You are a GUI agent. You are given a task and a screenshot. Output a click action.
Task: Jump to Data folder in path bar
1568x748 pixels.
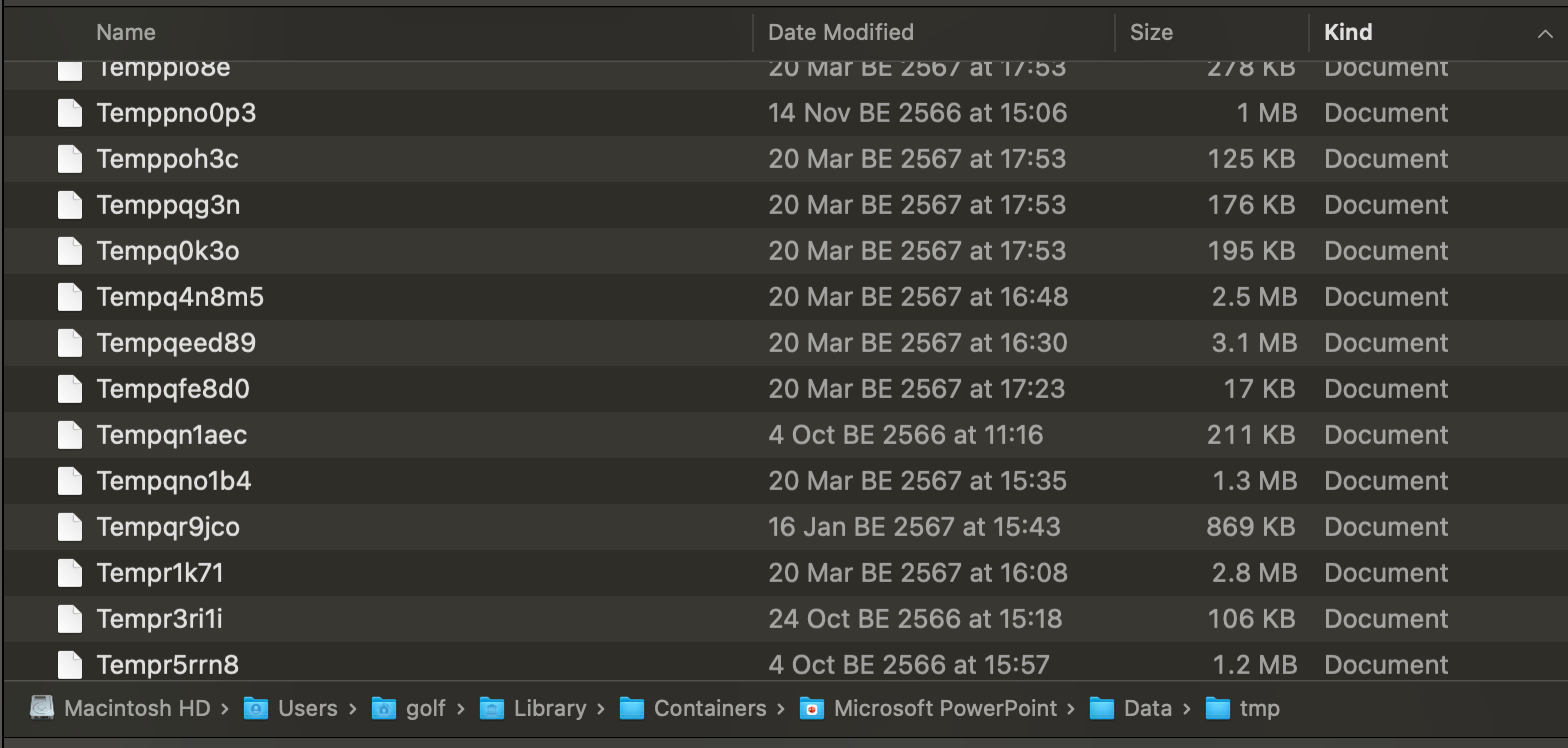1147,708
